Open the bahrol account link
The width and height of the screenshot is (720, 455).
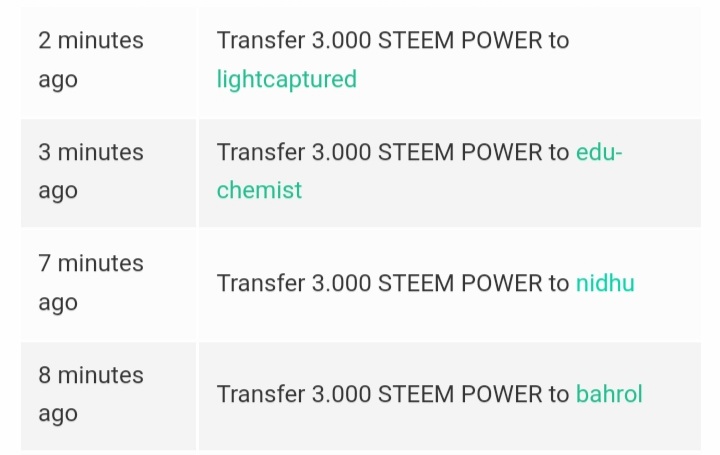(x=609, y=394)
